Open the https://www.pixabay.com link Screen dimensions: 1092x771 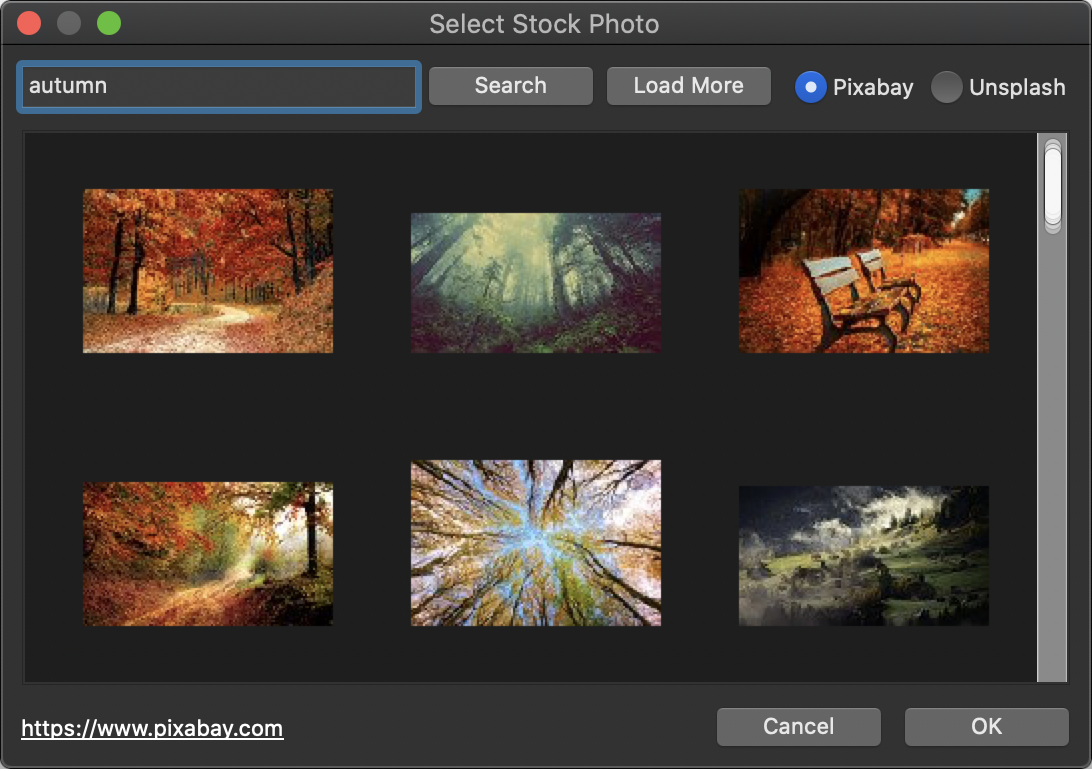coord(152,729)
